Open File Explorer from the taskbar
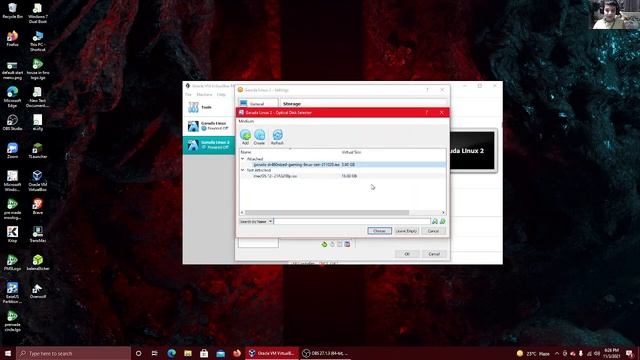This screenshot has width=640, height=360. click(188, 353)
